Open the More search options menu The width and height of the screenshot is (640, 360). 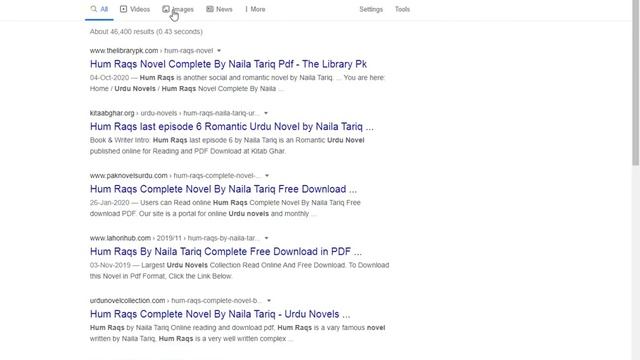point(255,9)
